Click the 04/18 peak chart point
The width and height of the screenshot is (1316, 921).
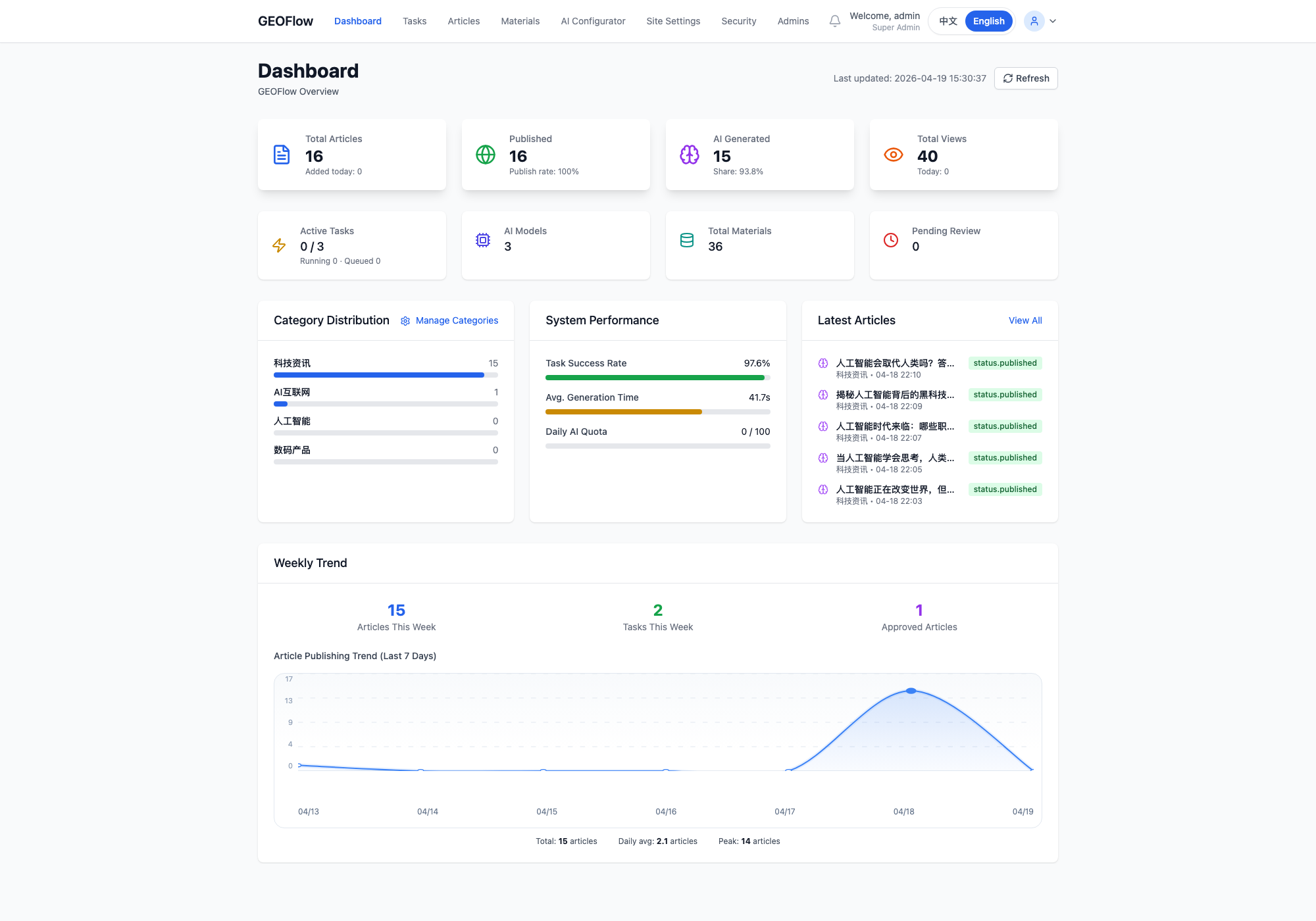click(x=911, y=691)
